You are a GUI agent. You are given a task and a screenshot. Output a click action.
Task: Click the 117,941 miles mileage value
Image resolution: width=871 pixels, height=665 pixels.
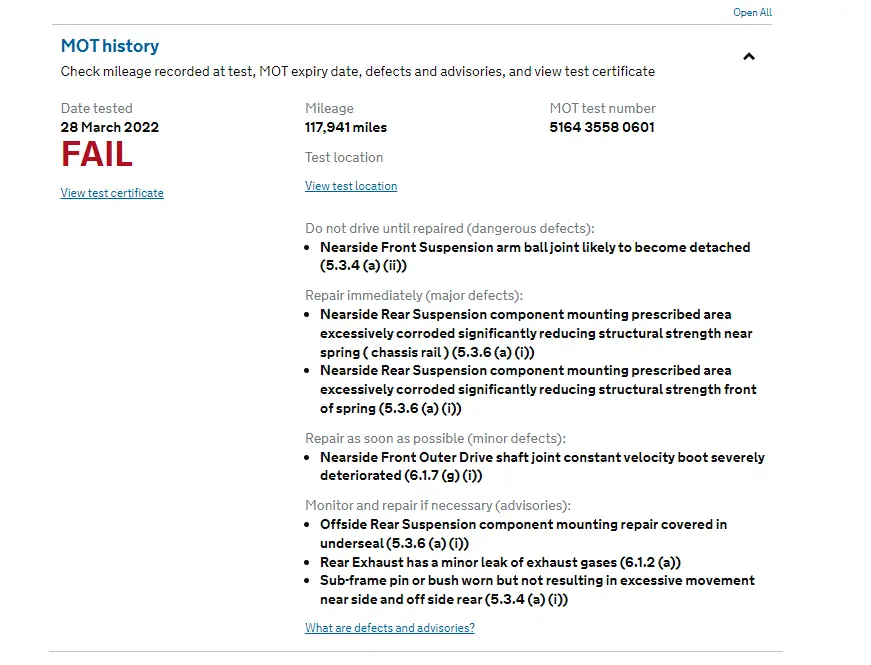tap(346, 127)
